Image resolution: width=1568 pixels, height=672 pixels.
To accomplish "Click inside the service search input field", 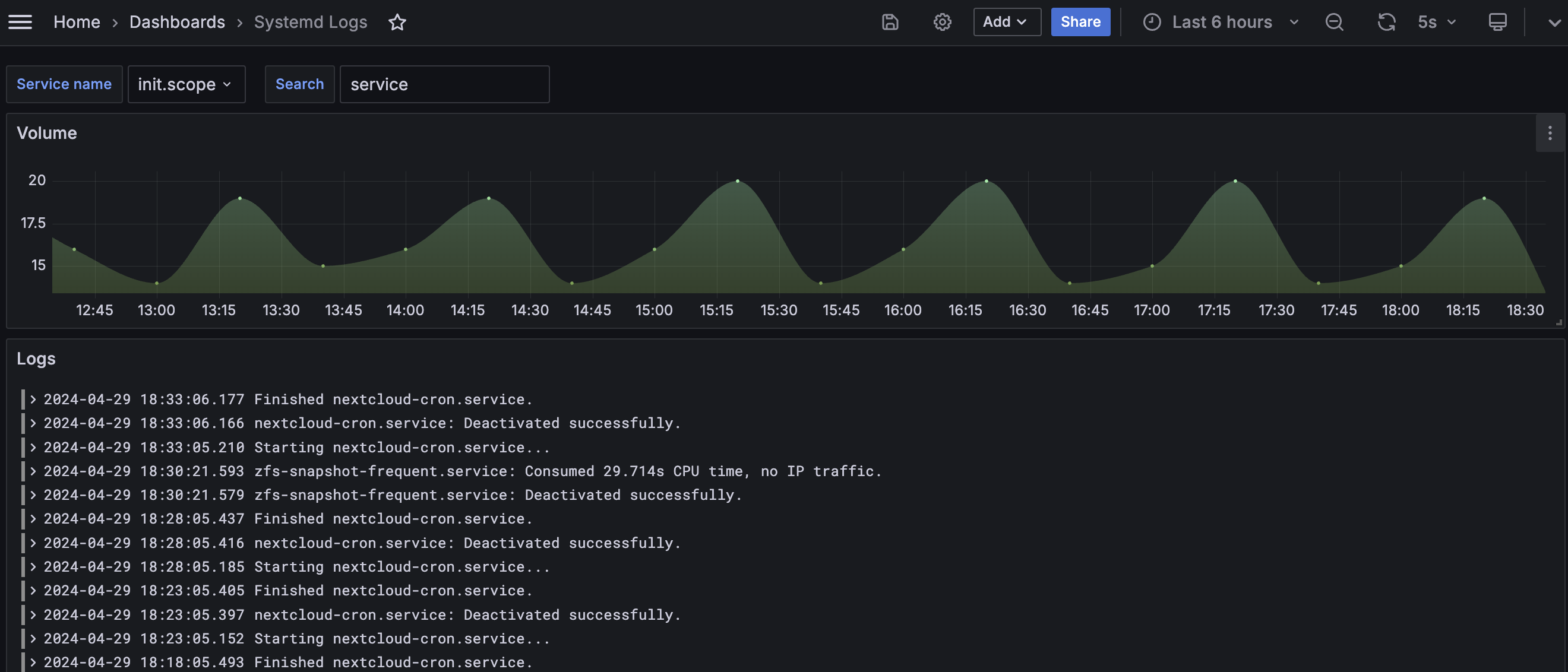I will [445, 84].
